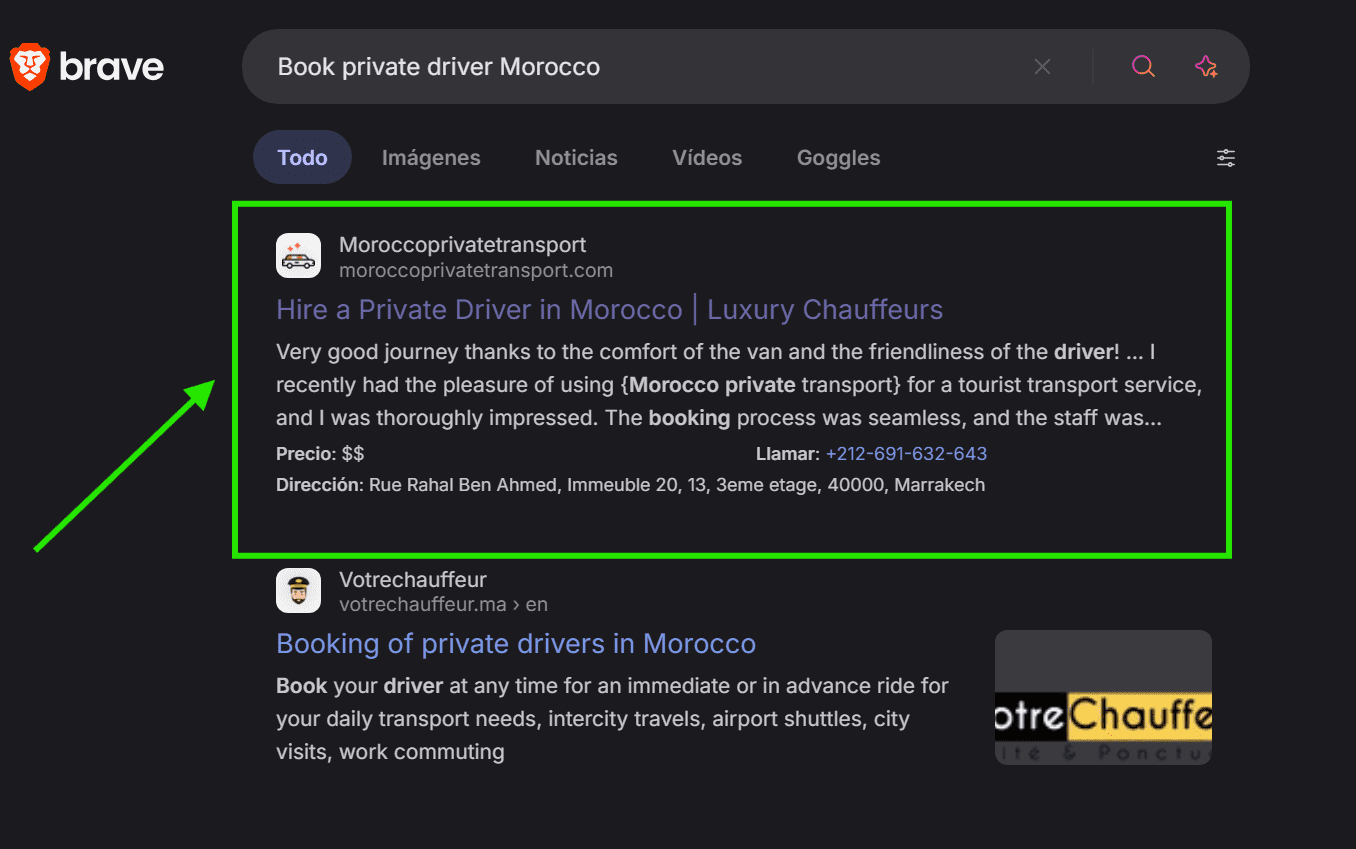Switch to the Imágenes tab
The height and width of the screenshot is (849, 1356).
pos(431,158)
